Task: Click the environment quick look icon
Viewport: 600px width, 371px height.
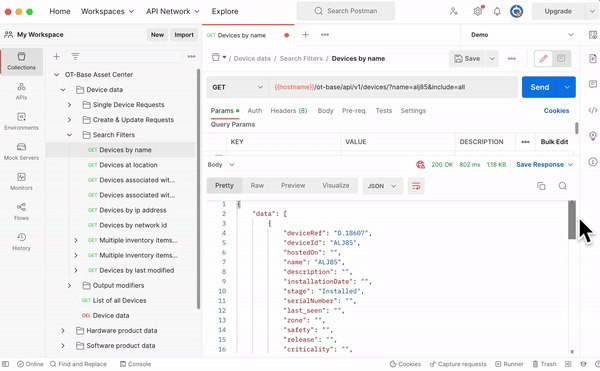Action: pos(593,35)
